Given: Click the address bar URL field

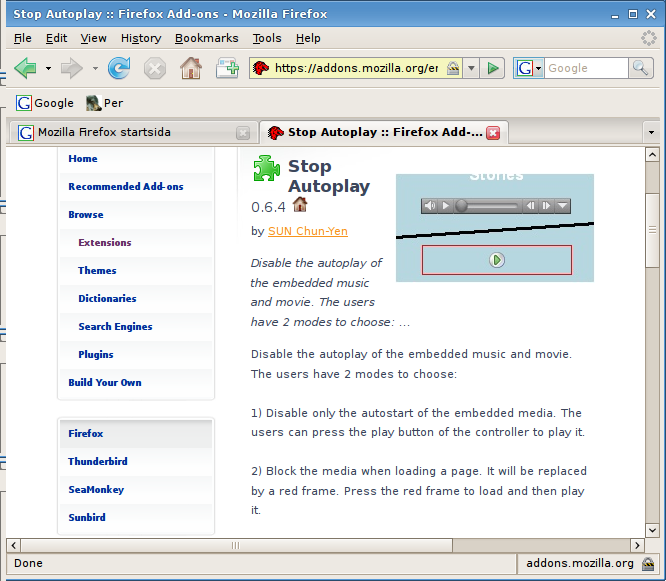Looking at the screenshot, I should 357,68.
